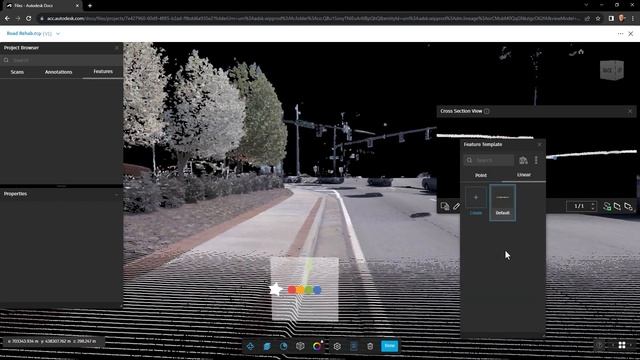Select the blue color swatch
Viewport: 640px width, 360px height.
(x=317, y=290)
